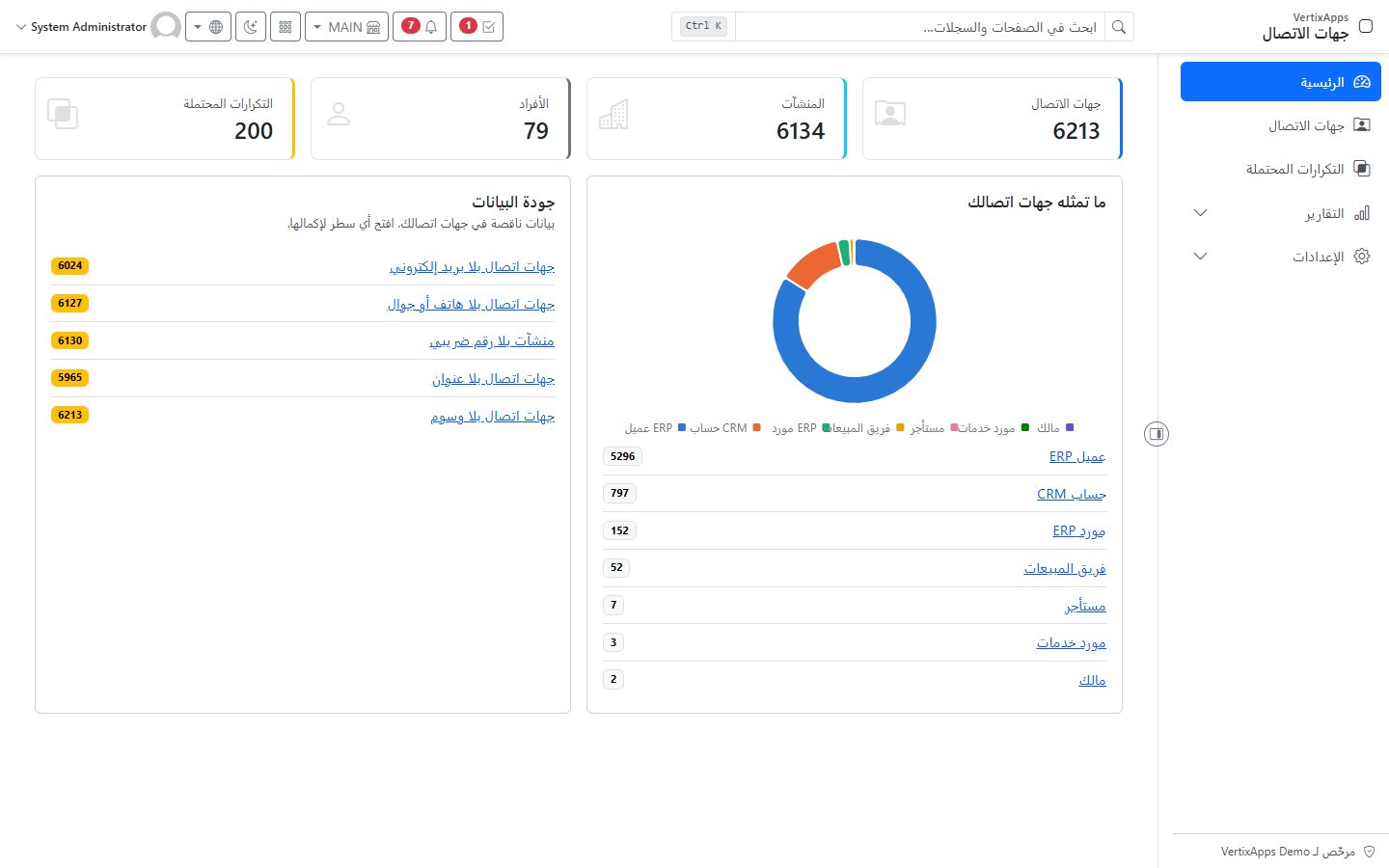The image size is (1389, 868).
Task: Click the مرخّص لـ VertixApps Demo footer text
Action: [x=1288, y=852]
